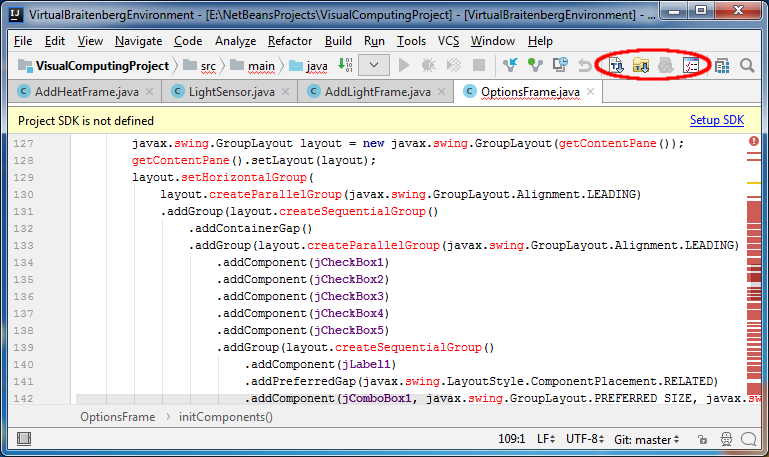Click the Show History clock icon
769x457 pixels.
coord(560,65)
